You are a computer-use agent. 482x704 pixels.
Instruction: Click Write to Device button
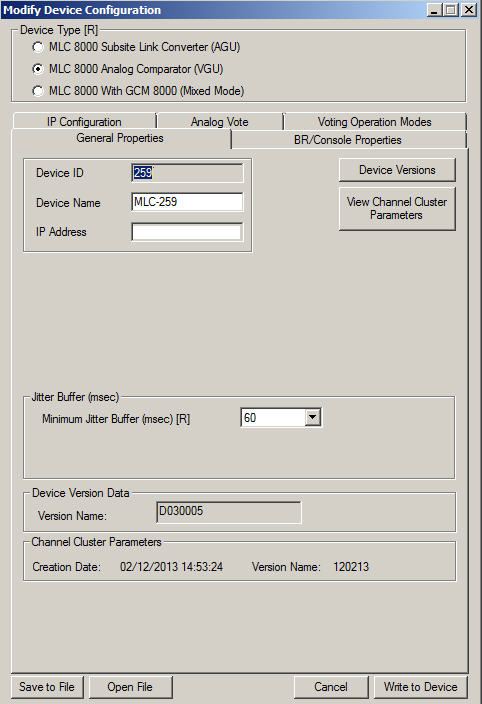click(x=421, y=687)
